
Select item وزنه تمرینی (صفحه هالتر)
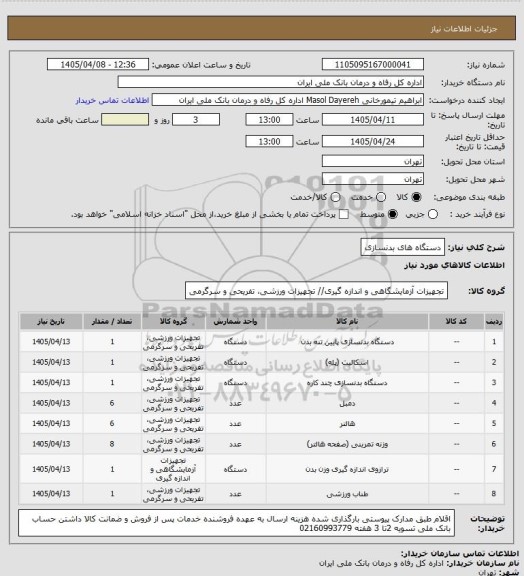coord(347,444)
